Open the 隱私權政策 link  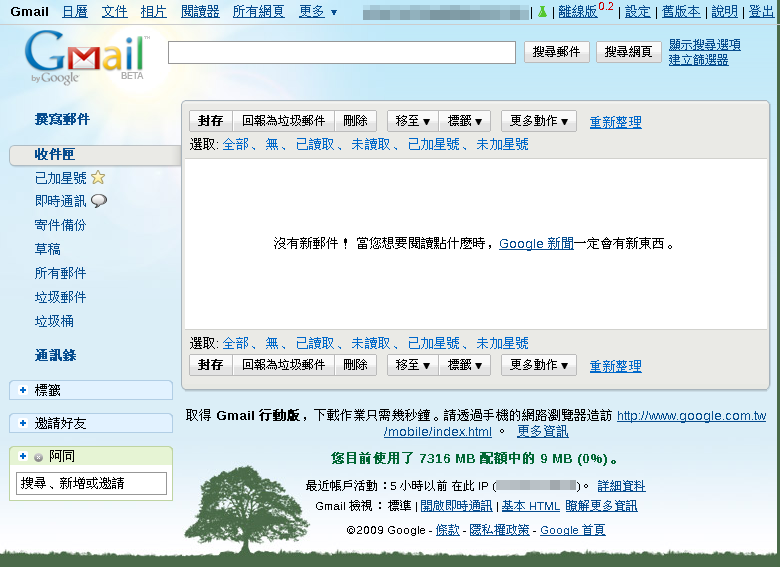pos(499,530)
